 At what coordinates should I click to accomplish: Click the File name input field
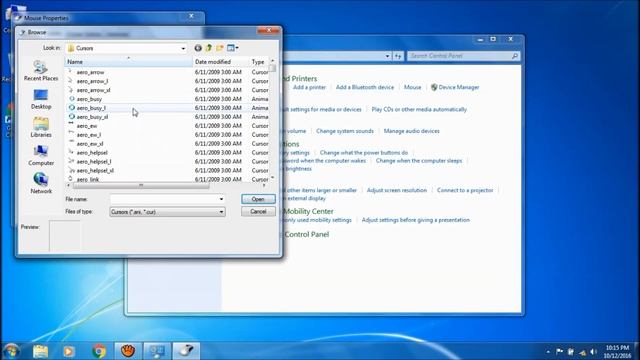164,199
